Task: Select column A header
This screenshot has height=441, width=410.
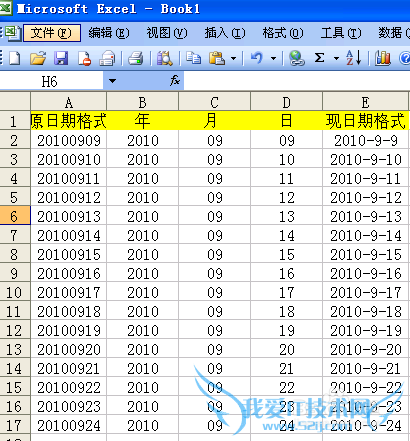Action: click(69, 102)
